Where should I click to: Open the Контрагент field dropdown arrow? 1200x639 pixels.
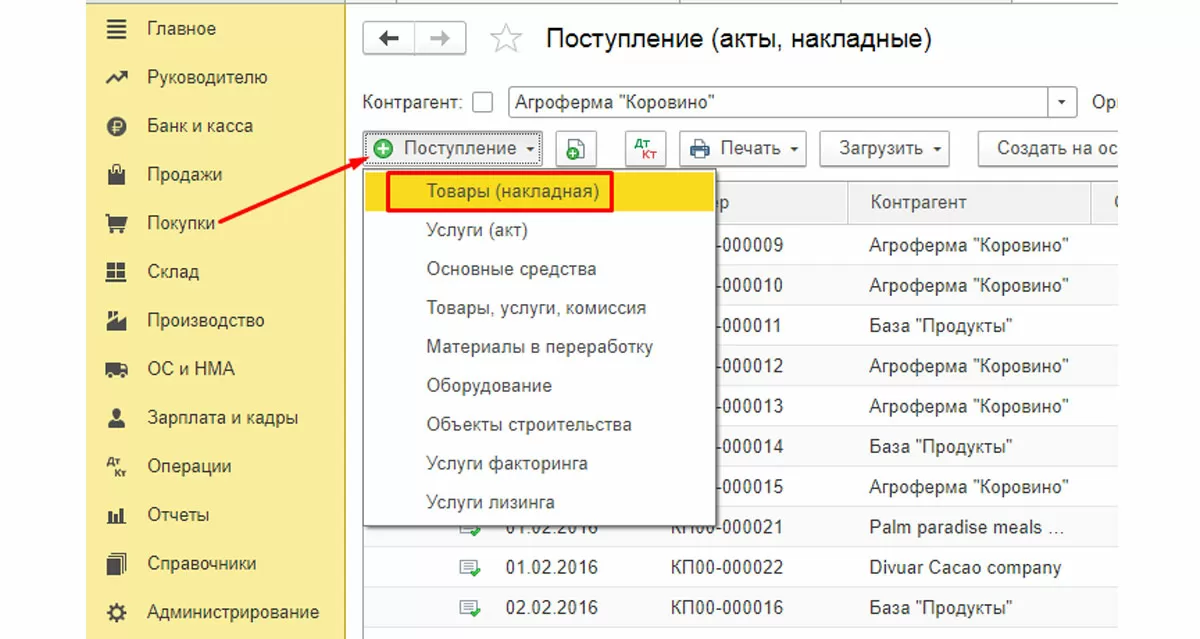1061,102
